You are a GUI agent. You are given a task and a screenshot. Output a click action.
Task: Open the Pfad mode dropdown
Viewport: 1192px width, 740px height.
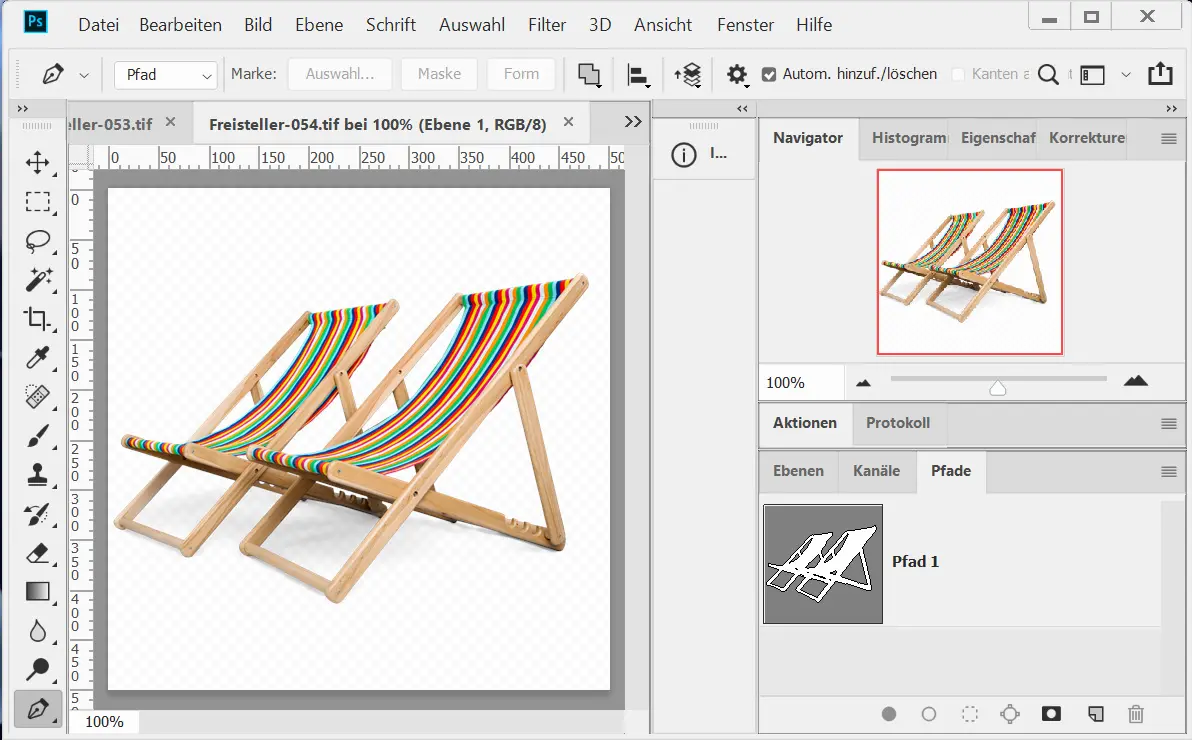coord(166,75)
